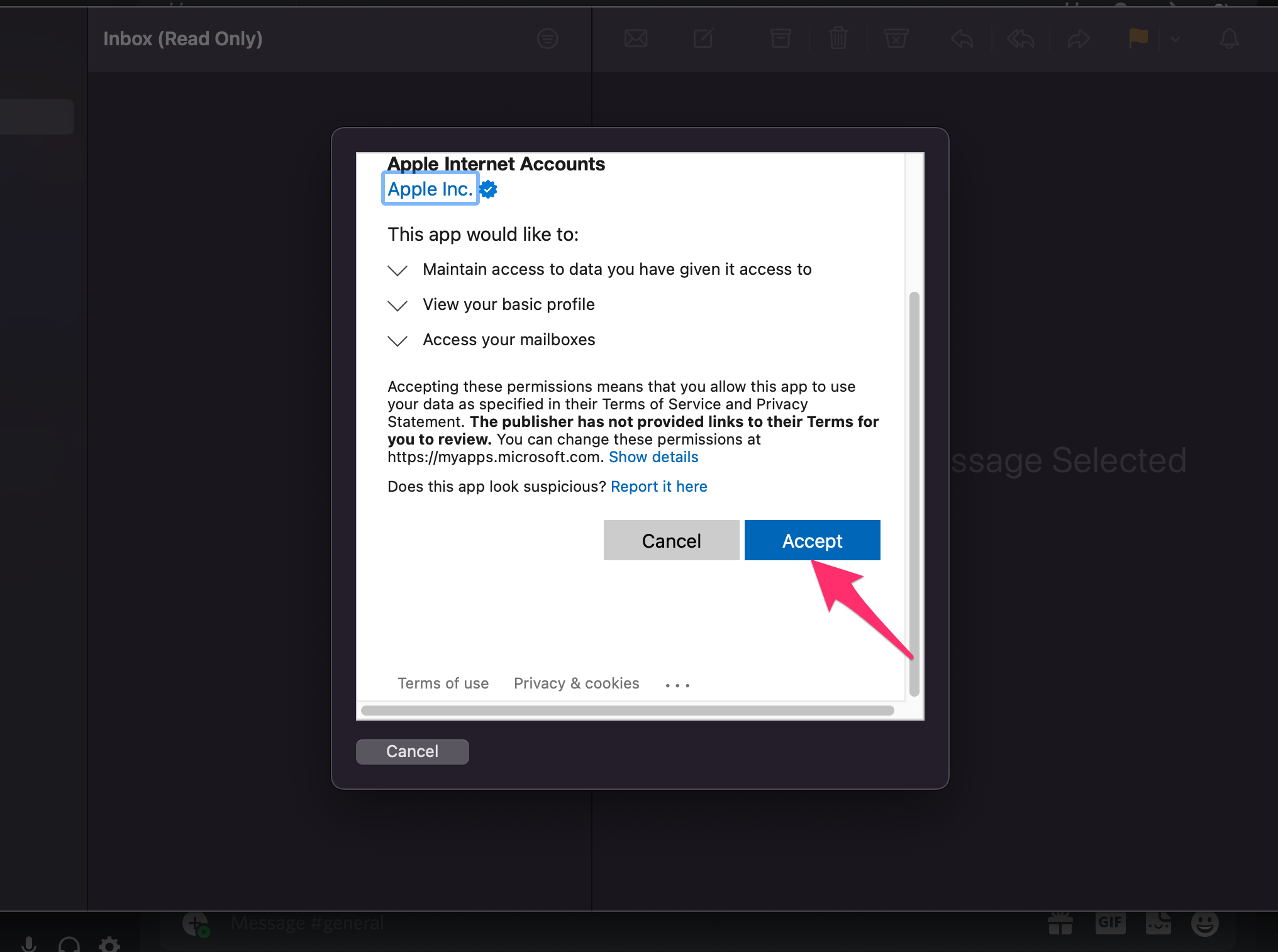Click the Reply All icon
The image size is (1278, 952).
pos(1020,40)
